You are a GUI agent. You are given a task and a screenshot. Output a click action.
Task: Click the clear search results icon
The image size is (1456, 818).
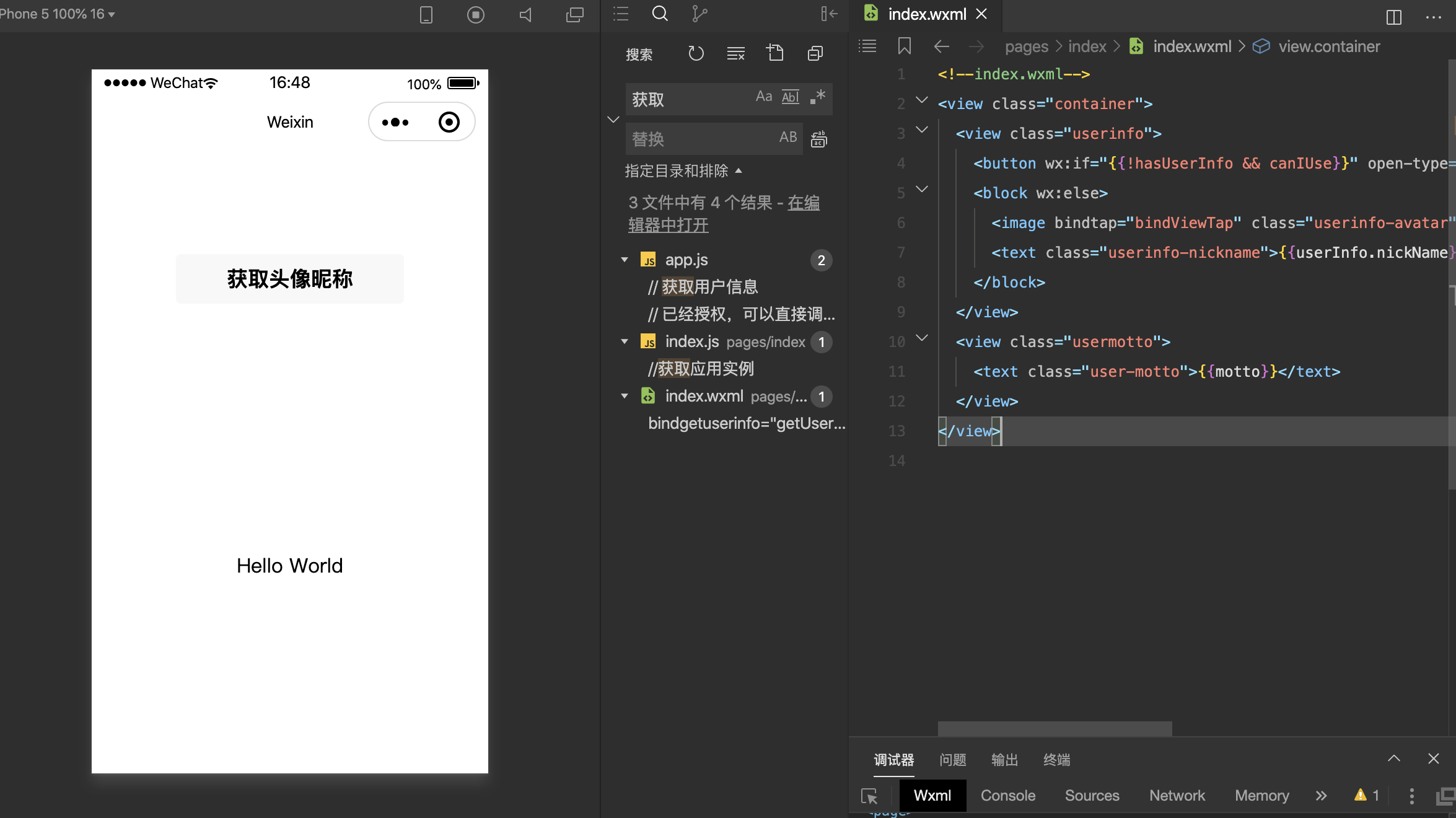pos(735,54)
